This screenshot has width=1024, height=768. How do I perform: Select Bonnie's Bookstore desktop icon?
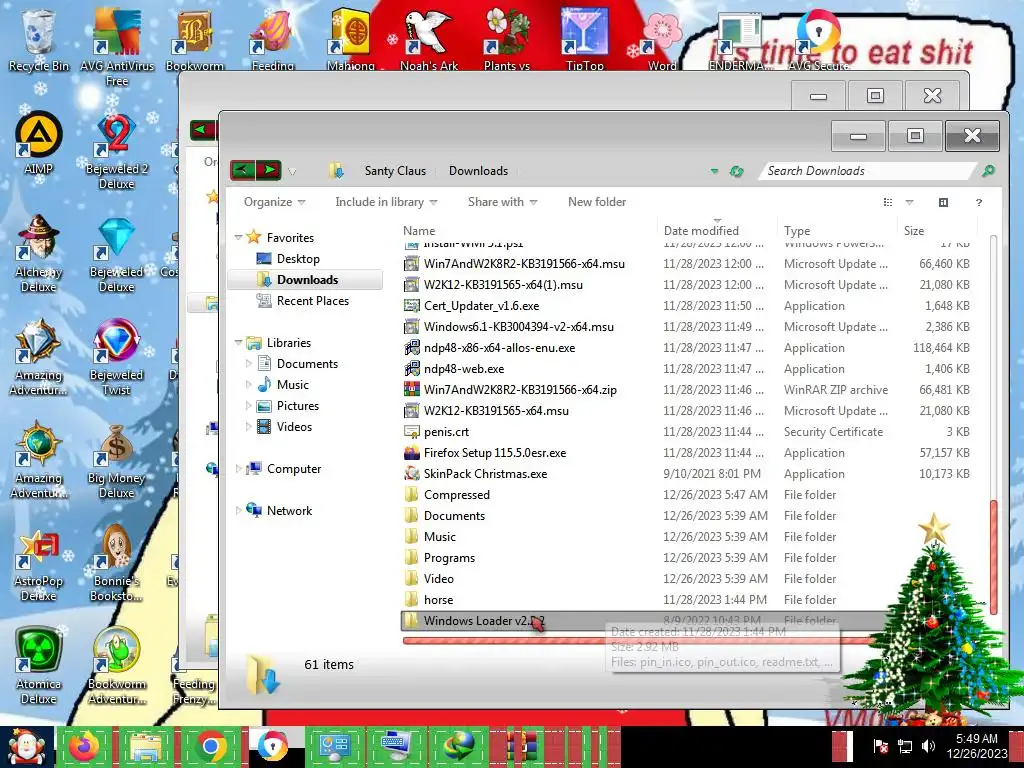116,564
